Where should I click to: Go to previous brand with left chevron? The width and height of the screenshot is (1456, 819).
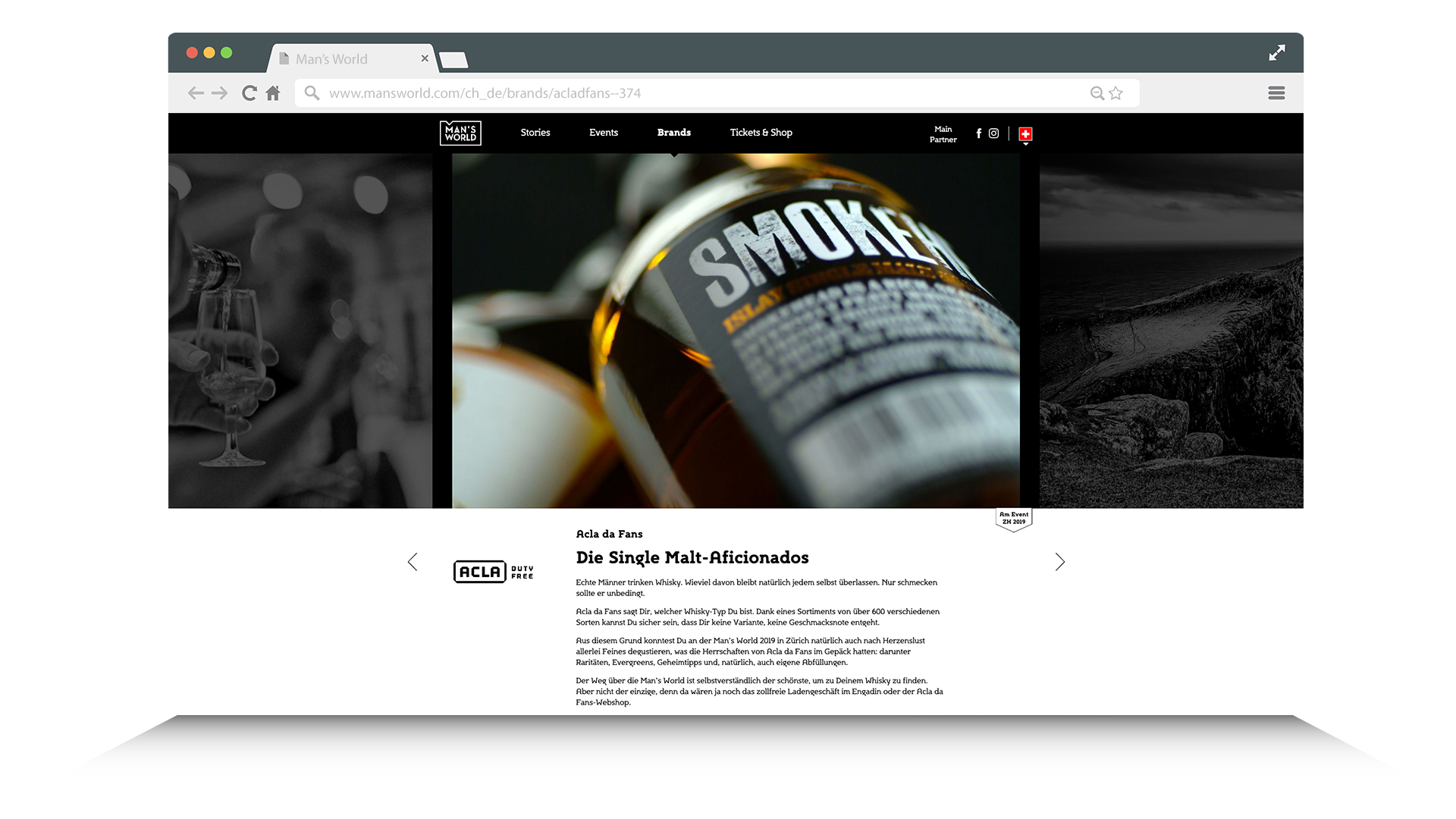[x=413, y=562]
